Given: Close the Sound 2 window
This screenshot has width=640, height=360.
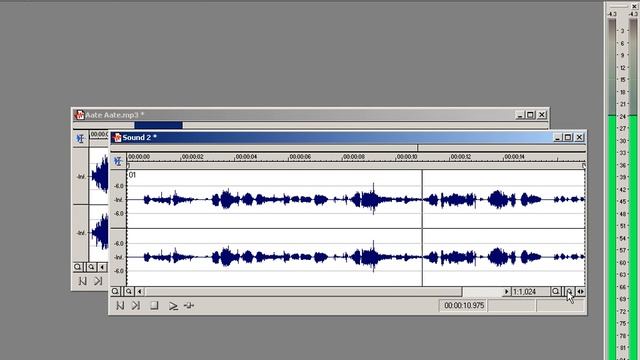Looking at the screenshot, I should pos(579,138).
